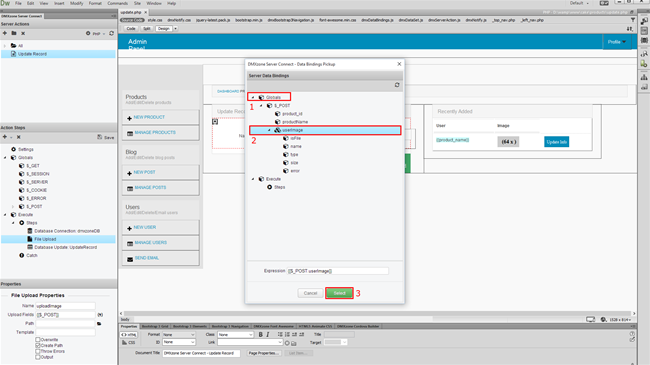This screenshot has height=365, width=650.
Task: Delete the selected server action
Action: click(x=23, y=33)
